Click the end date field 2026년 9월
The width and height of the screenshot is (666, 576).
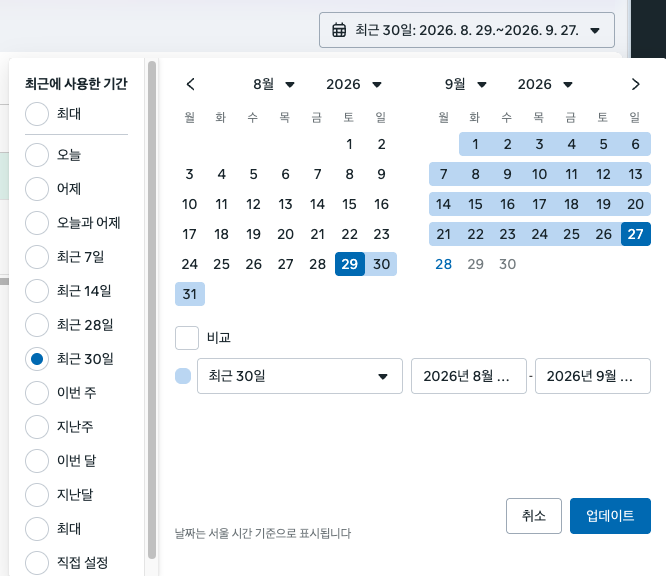pos(593,376)
